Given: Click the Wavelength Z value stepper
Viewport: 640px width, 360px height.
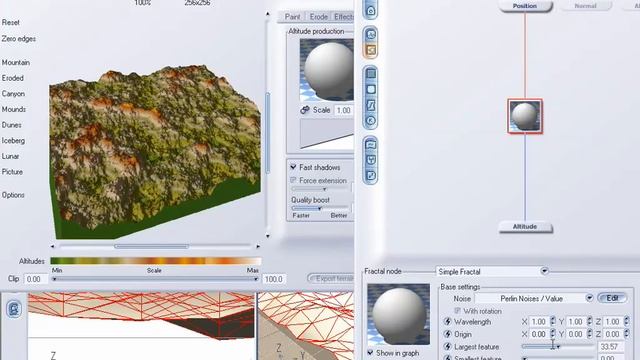Looking at the screenshot, I should [627, 322].
